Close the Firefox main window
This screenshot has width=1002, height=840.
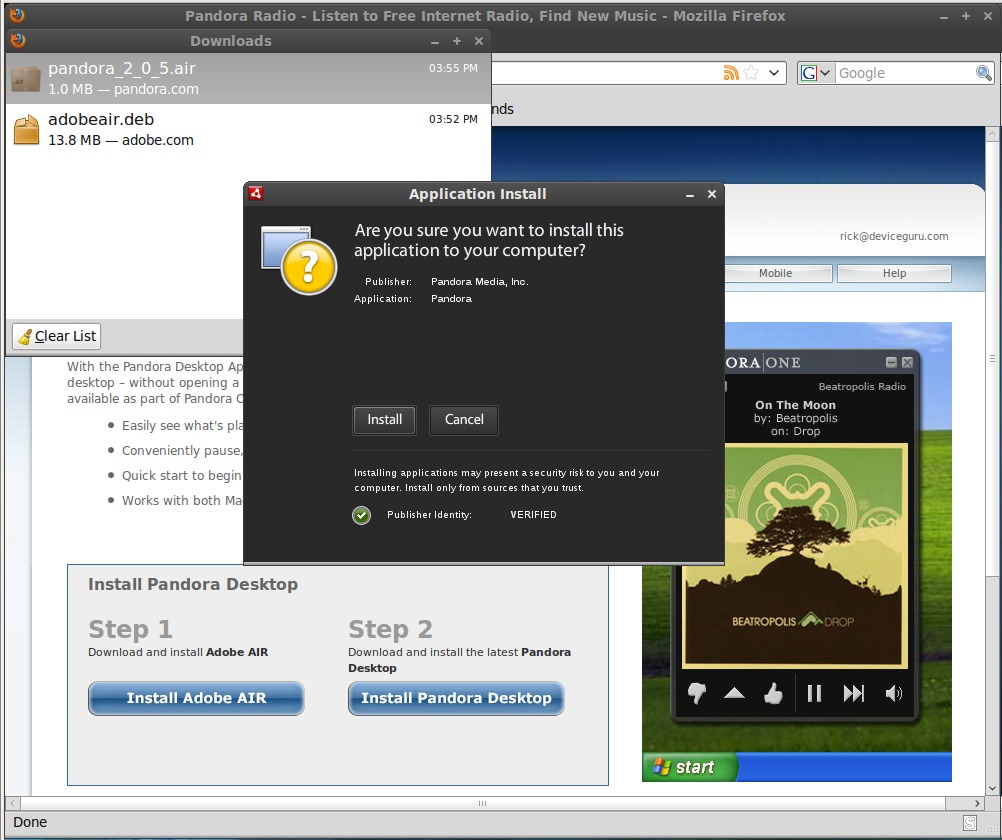point(988,16)
